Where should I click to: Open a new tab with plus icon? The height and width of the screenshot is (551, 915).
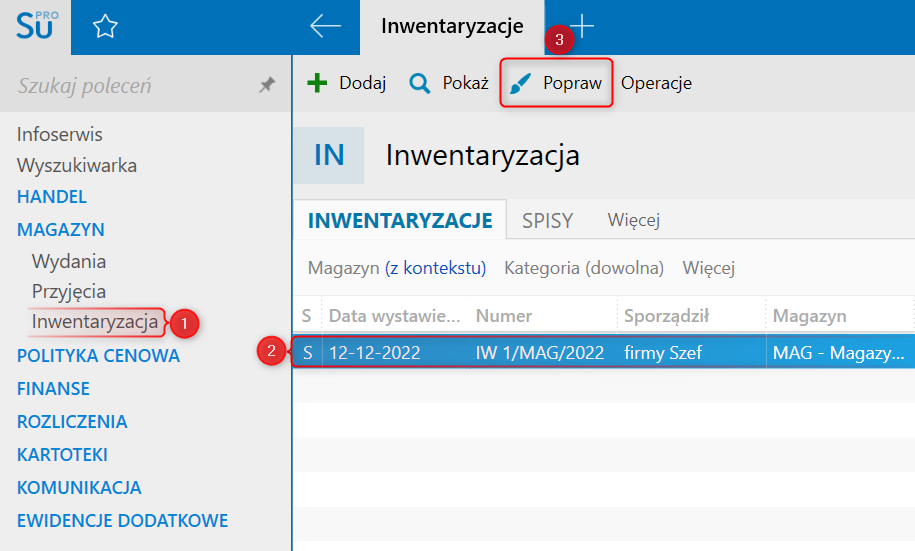click(582, 27)
